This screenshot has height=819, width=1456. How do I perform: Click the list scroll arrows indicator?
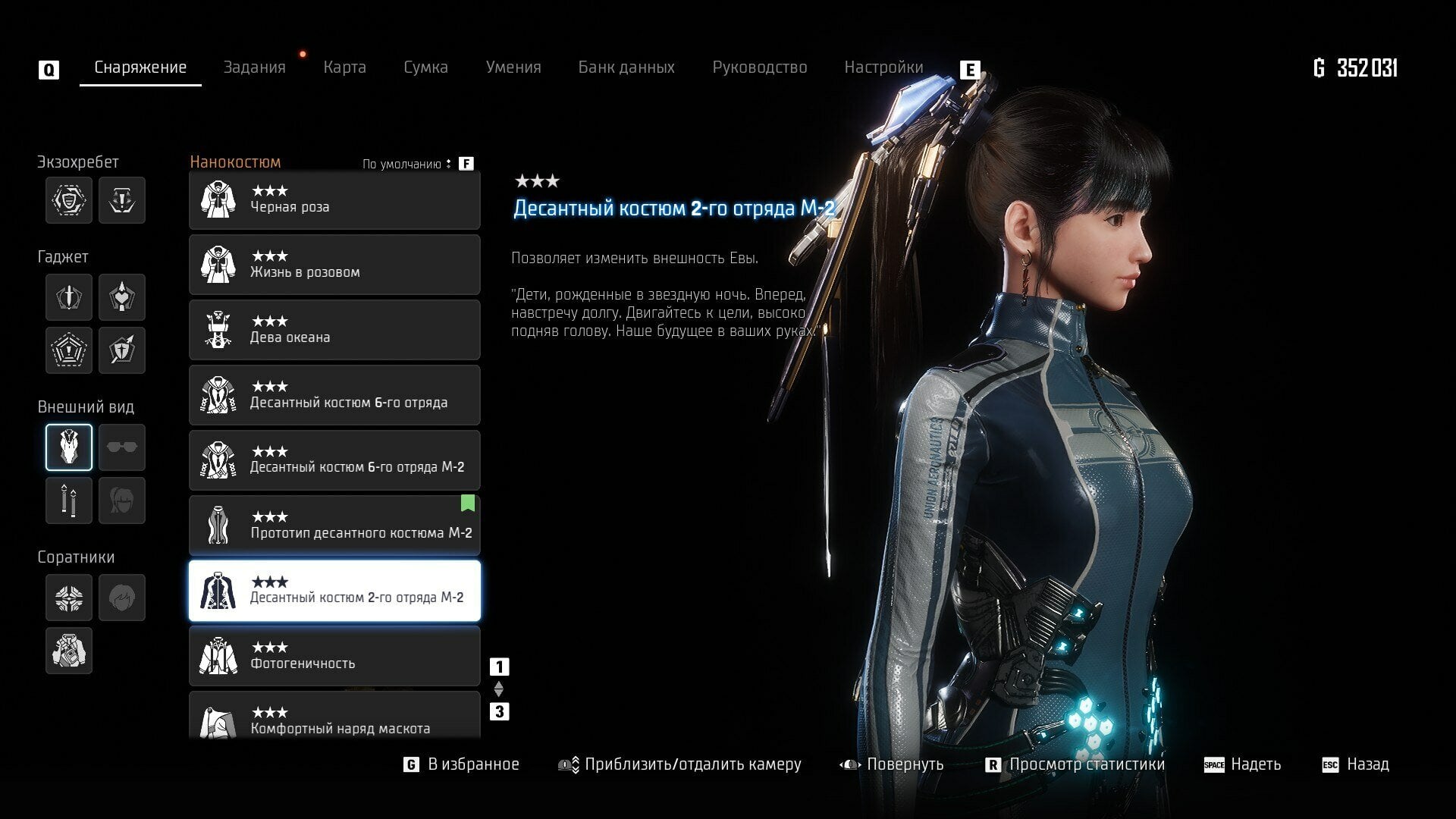(499, 689)
